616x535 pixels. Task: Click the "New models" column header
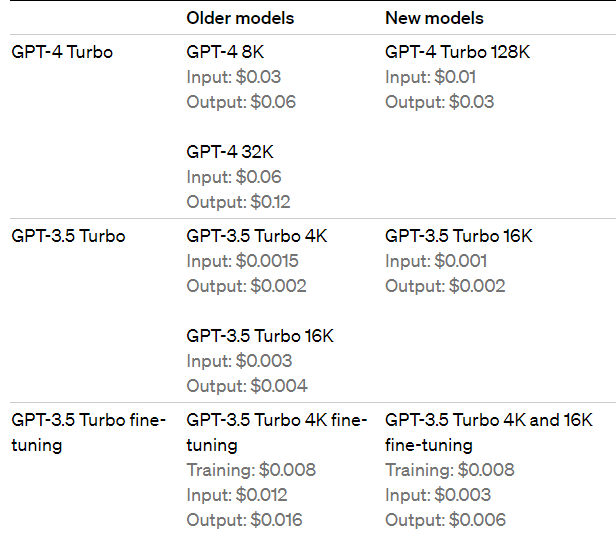coord(434,18)
